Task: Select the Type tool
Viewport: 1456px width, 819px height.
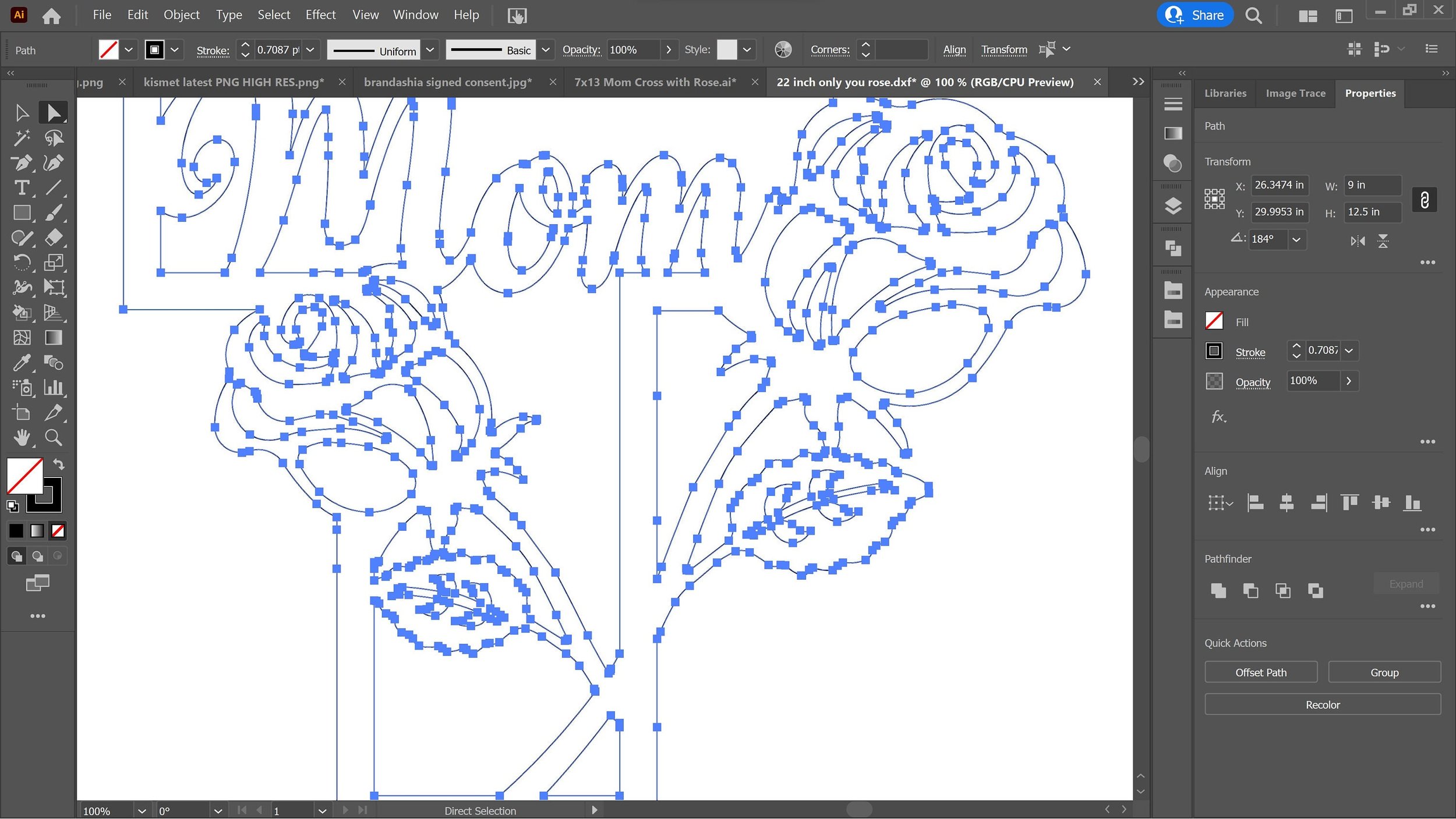Action: coord(22,188)
